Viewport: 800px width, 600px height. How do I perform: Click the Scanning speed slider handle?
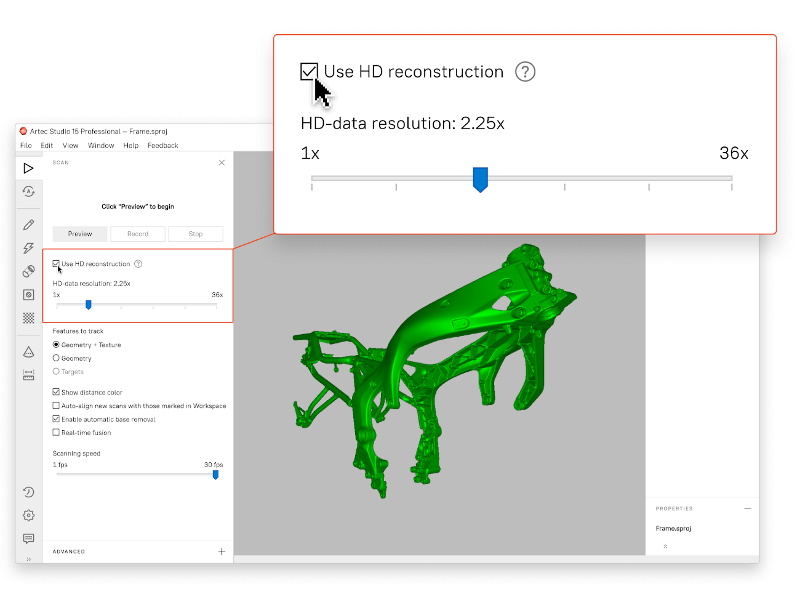pos(215,475)
